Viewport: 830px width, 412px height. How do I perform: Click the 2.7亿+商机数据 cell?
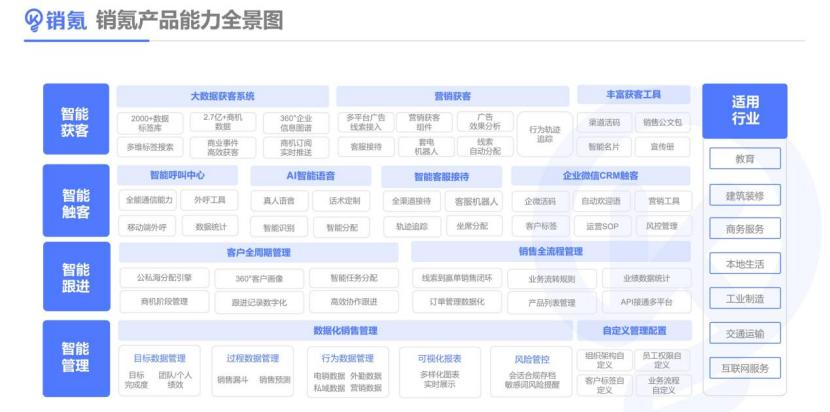click(x=223, y=122)
